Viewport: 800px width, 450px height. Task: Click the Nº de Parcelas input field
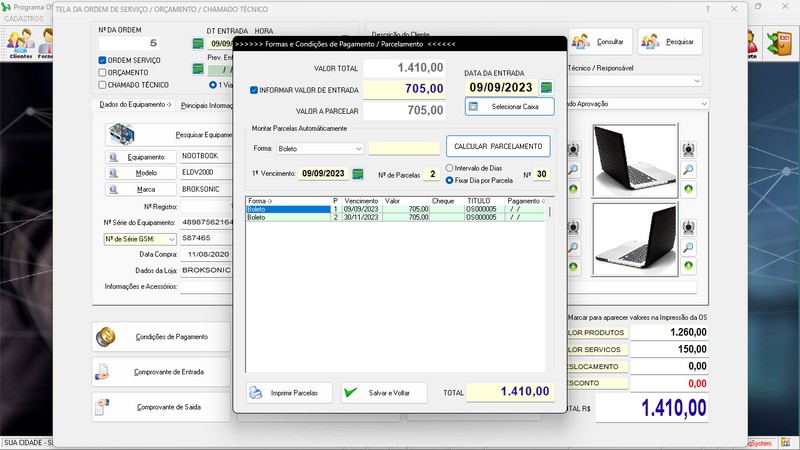click(x=431, y=174)
